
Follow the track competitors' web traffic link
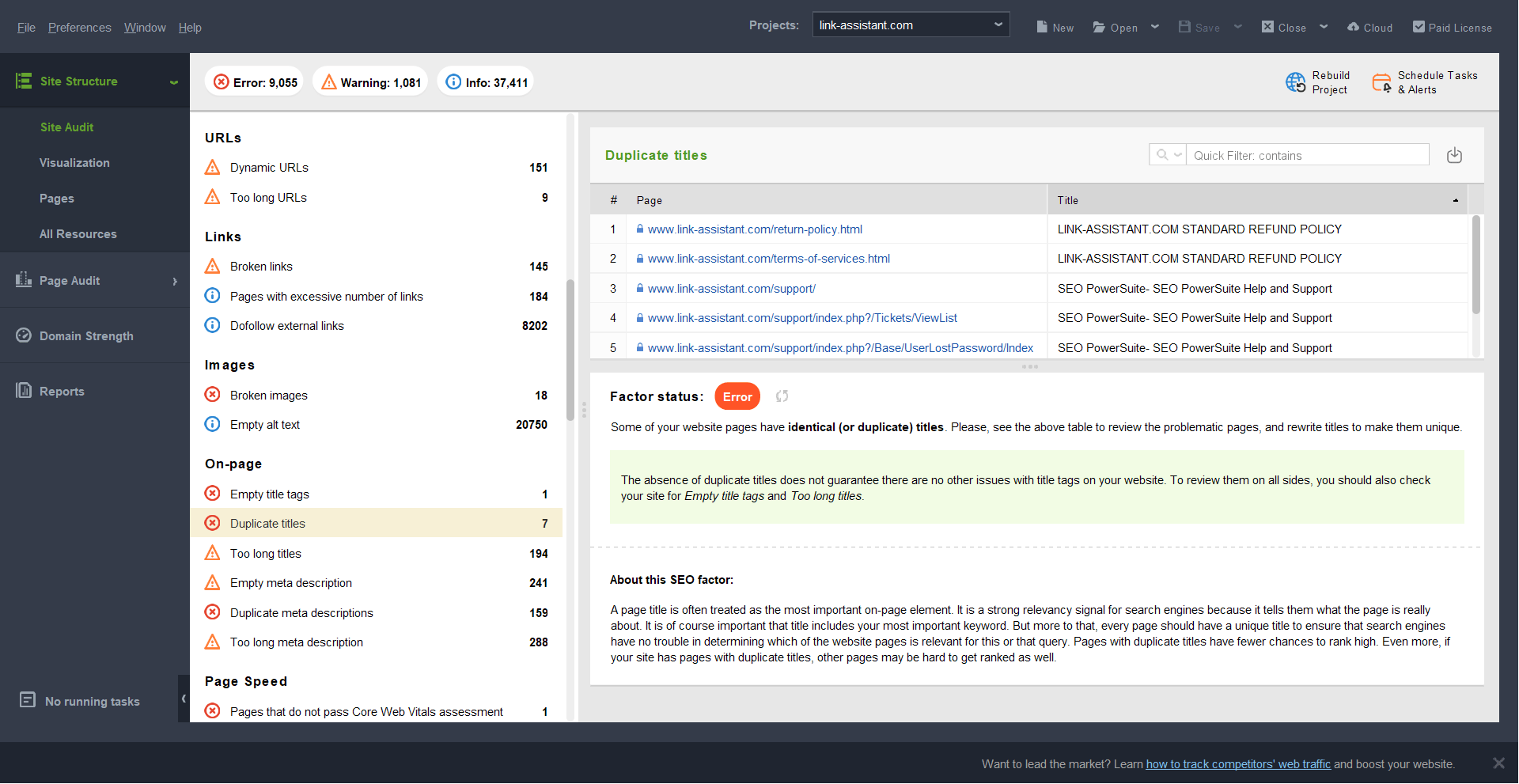click(1238, 764)
